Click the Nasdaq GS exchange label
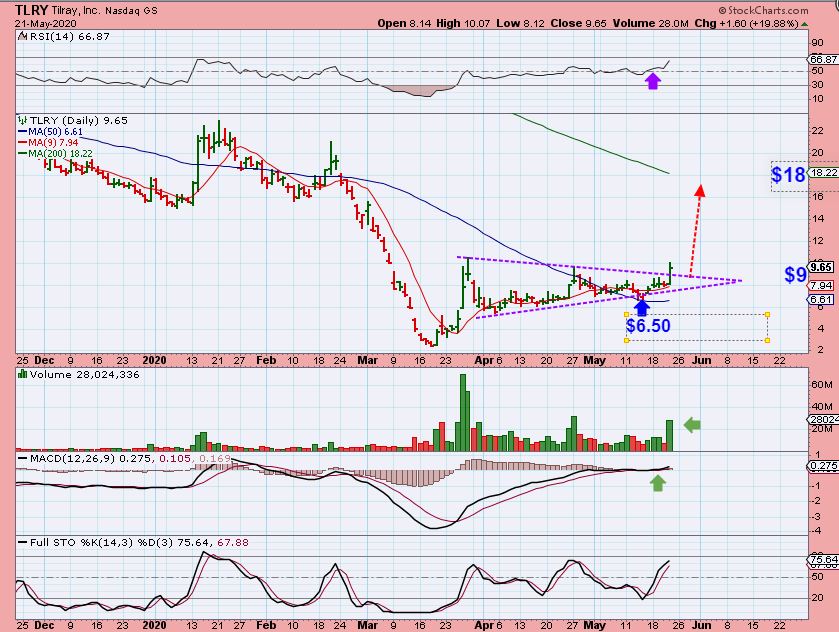The width and height of the screenshot is (839, 632). [x=132, y=11]
